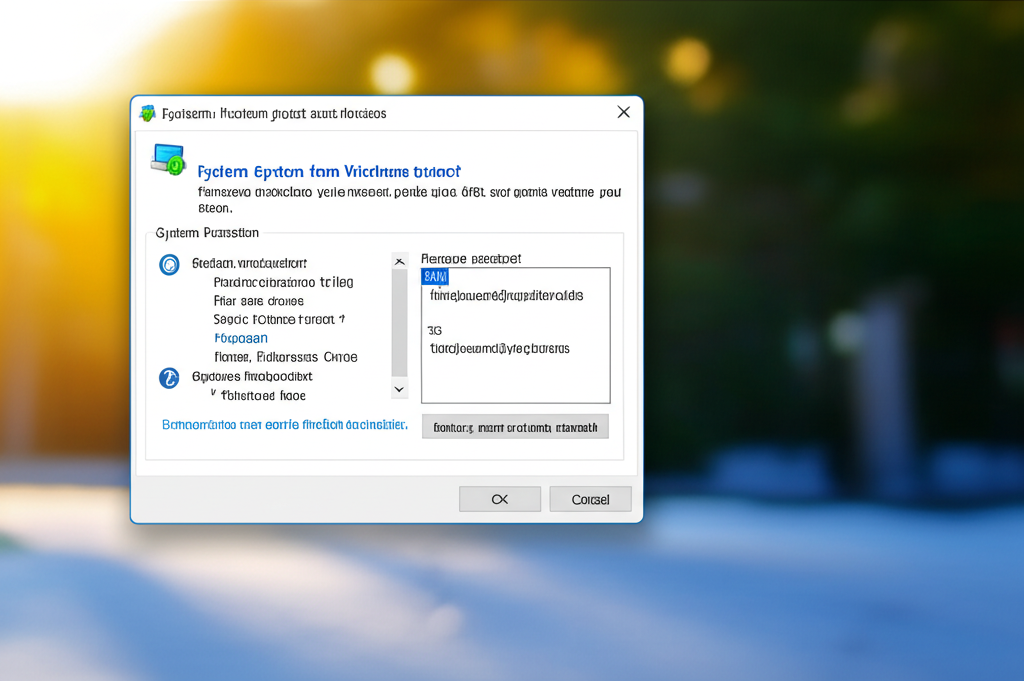Click the blue circle icon beside "Gpdoves"
Screen dimensions: 1024x681
[170, 377]
